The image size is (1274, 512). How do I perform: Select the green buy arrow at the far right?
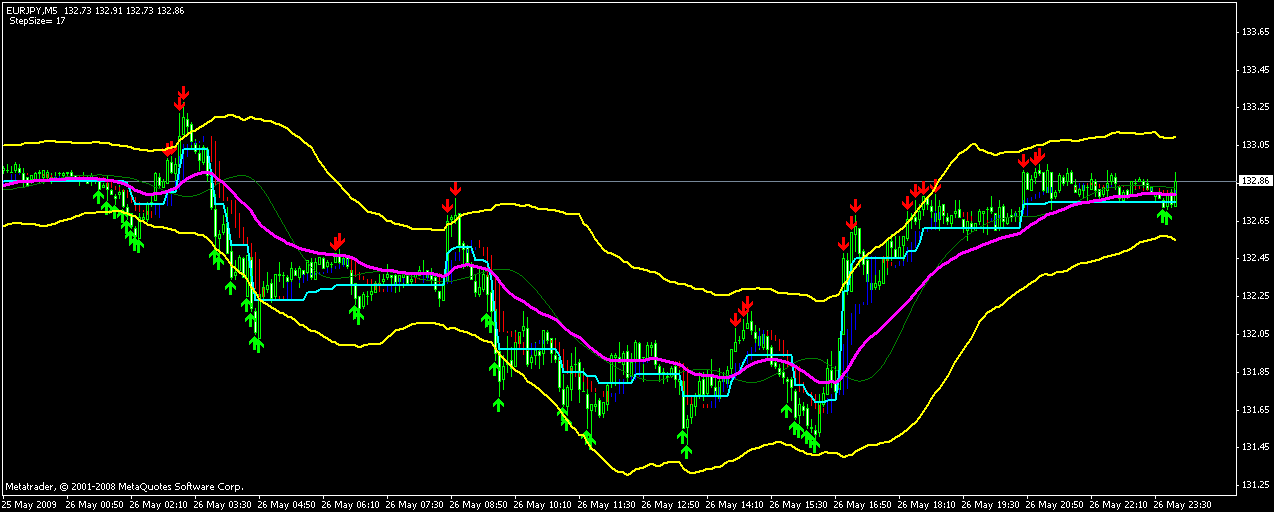point(1165,214)
